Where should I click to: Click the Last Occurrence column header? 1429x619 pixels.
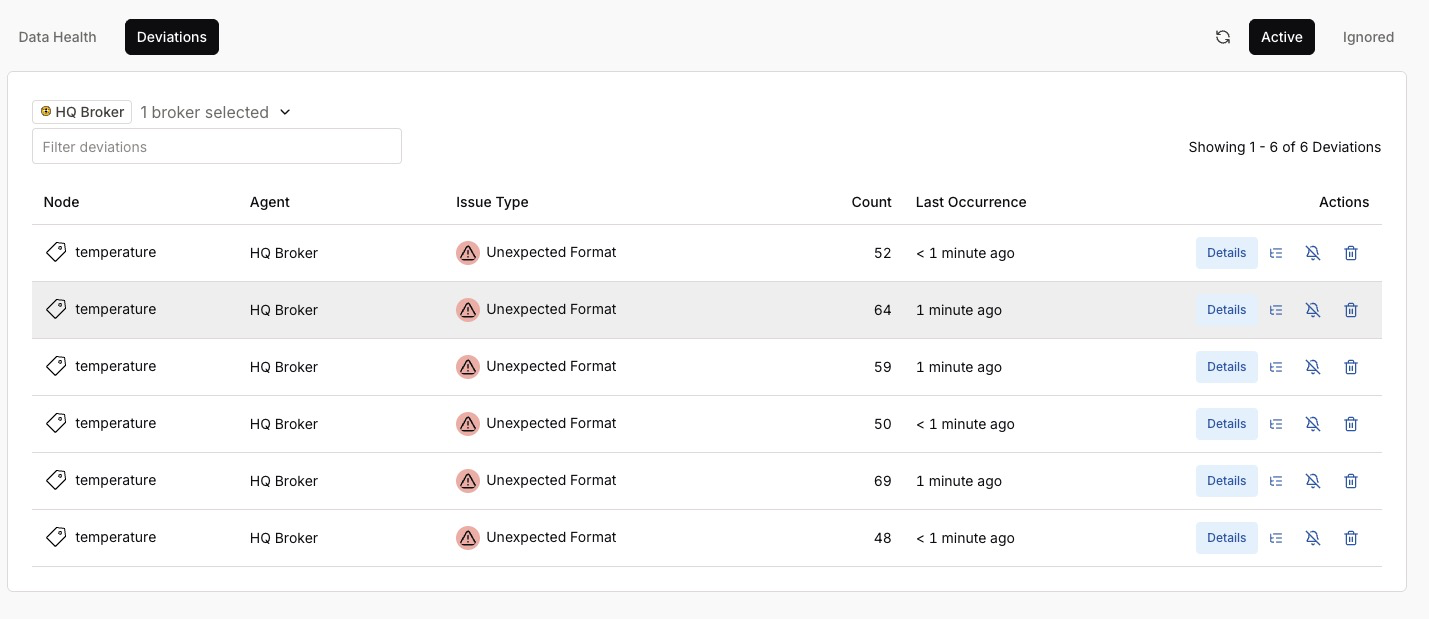(x=971, y=202)
